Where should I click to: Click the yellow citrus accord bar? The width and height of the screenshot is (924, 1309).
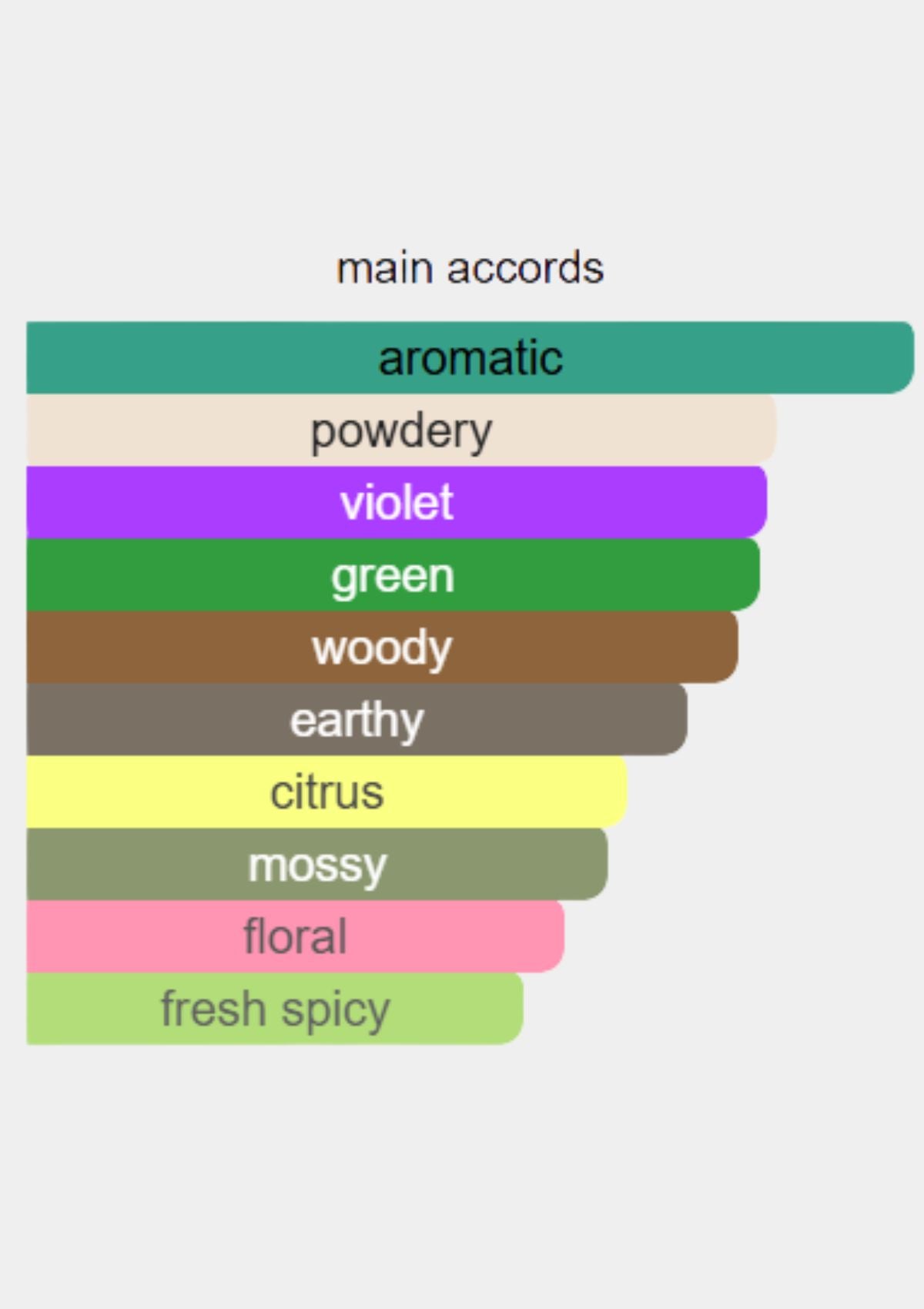point(327,792)
